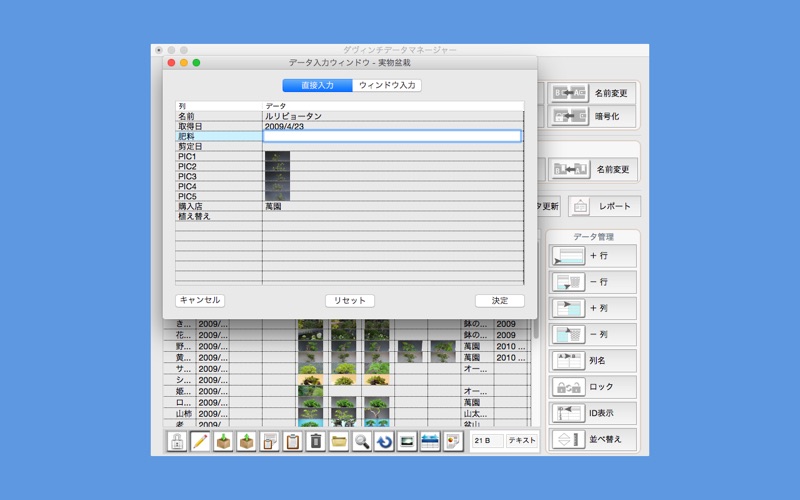The height and width of the screenshot is (500, 800).
Task: Click first thumbnail in the 野... row
Action: coord(310,346)
